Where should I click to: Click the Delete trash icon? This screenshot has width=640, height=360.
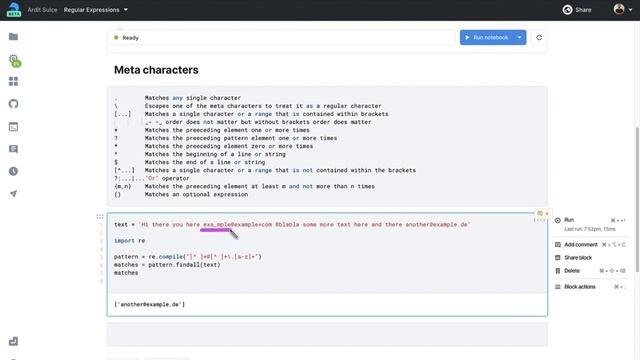click(x=558, y=271)
